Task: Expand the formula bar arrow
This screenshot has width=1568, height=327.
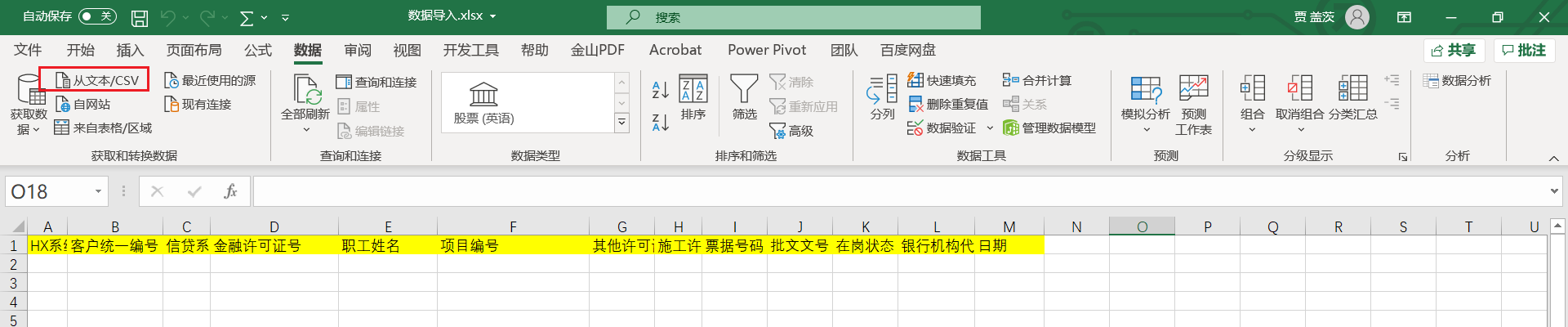Action: click(1553, 191)
